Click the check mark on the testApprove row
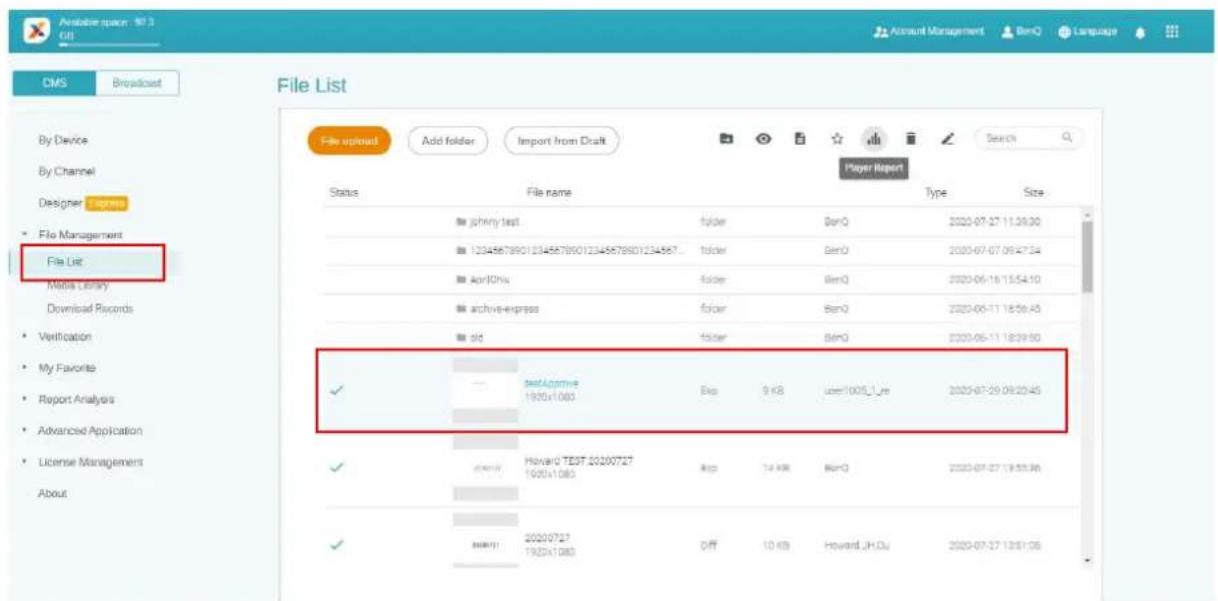 (x=338, y=390)
